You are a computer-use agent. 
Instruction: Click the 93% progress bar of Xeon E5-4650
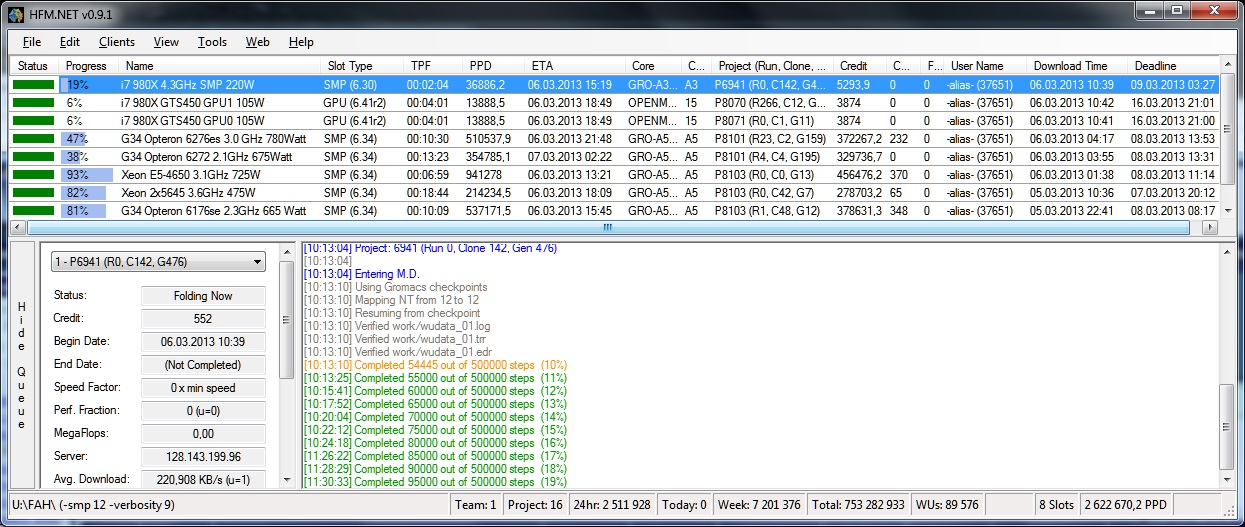[x=87, y=174]
